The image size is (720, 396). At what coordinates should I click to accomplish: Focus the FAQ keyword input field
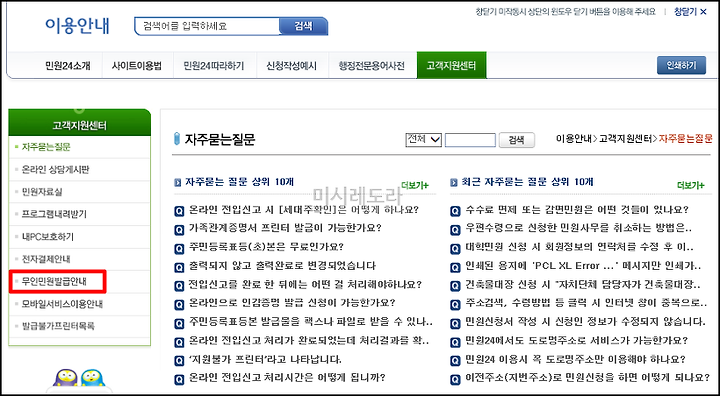coord(470,140)
